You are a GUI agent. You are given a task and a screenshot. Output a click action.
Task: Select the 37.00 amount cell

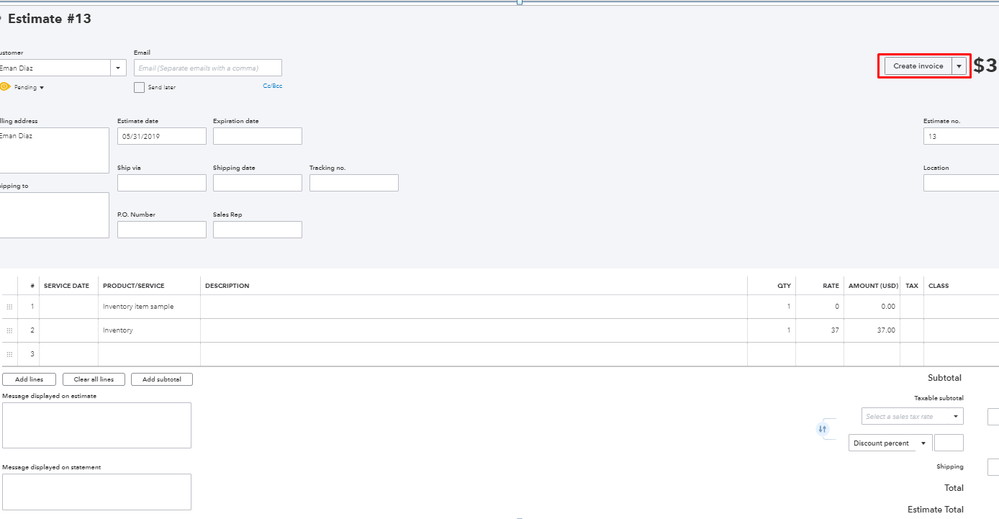(872, 331)
